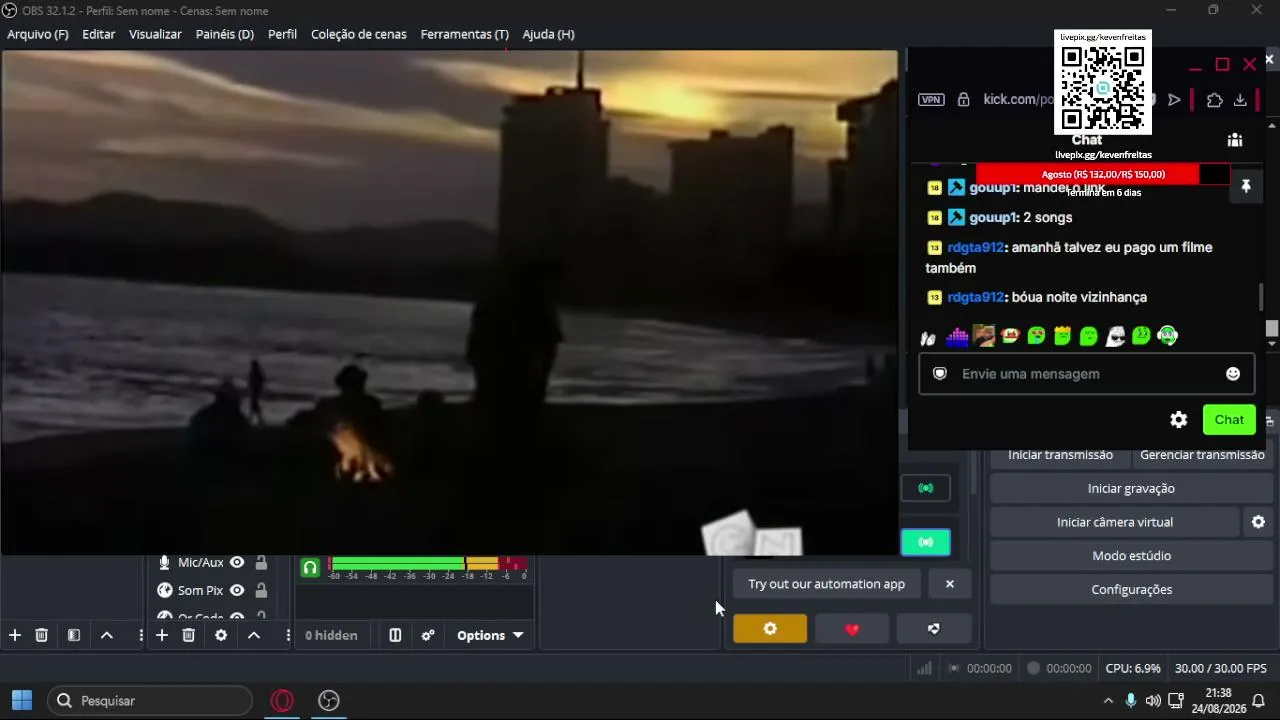Switch the audio mixer layout icon
The image size is (1280, 720).
395,635
